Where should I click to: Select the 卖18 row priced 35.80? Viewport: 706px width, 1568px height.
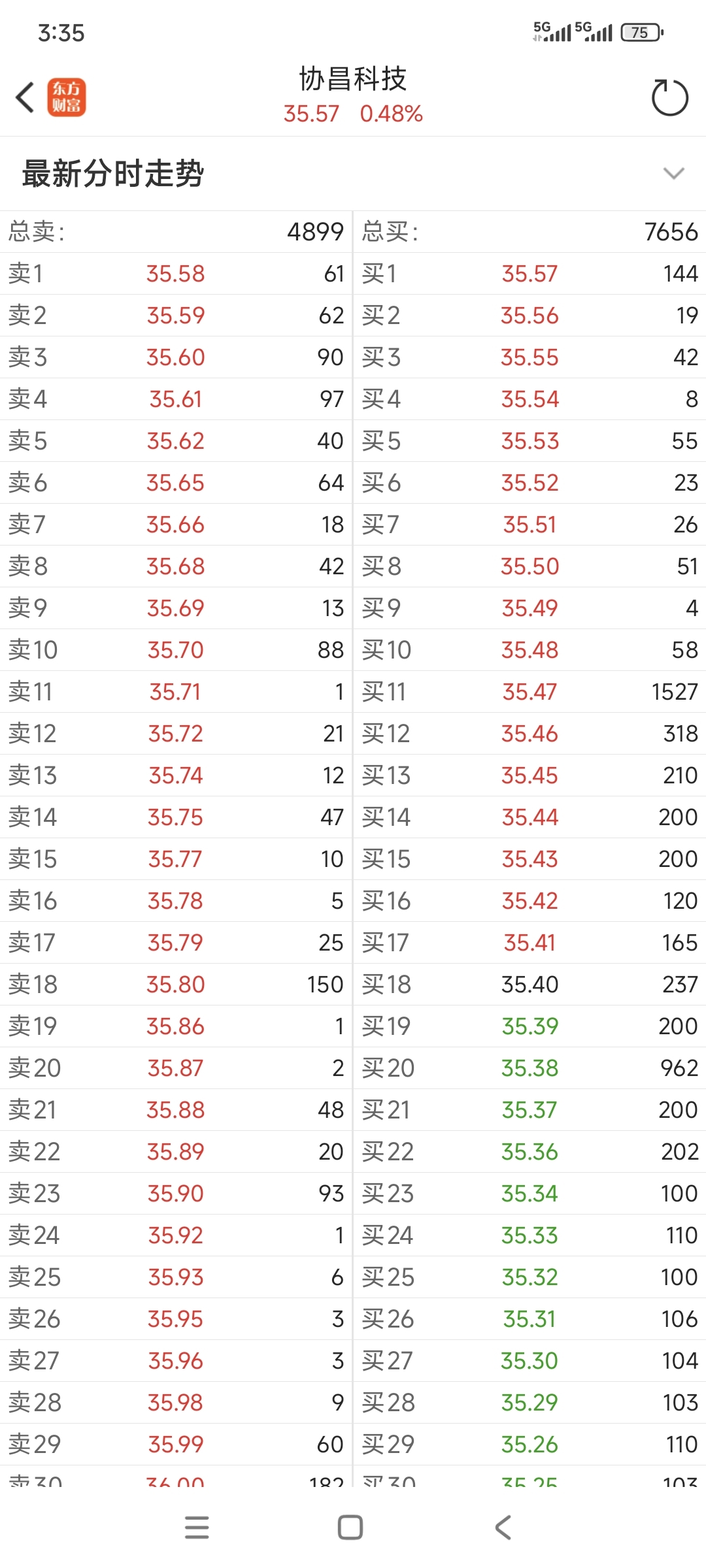pyautogui.click(x=176, y=985)
